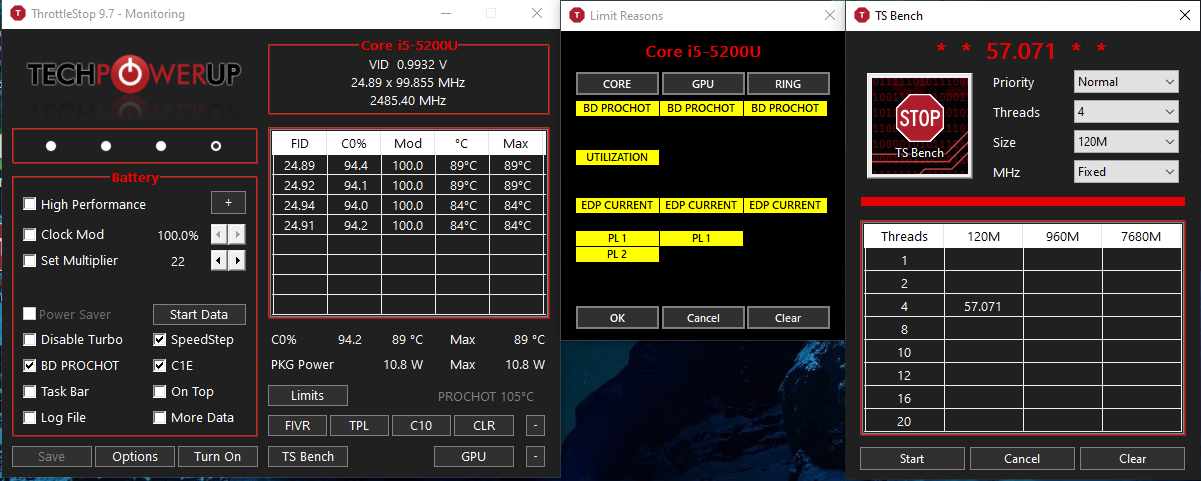The height and width of the screenshot is (481, 1201).
Task: Enable the Log File checkbox
Action: pos(30,418)
